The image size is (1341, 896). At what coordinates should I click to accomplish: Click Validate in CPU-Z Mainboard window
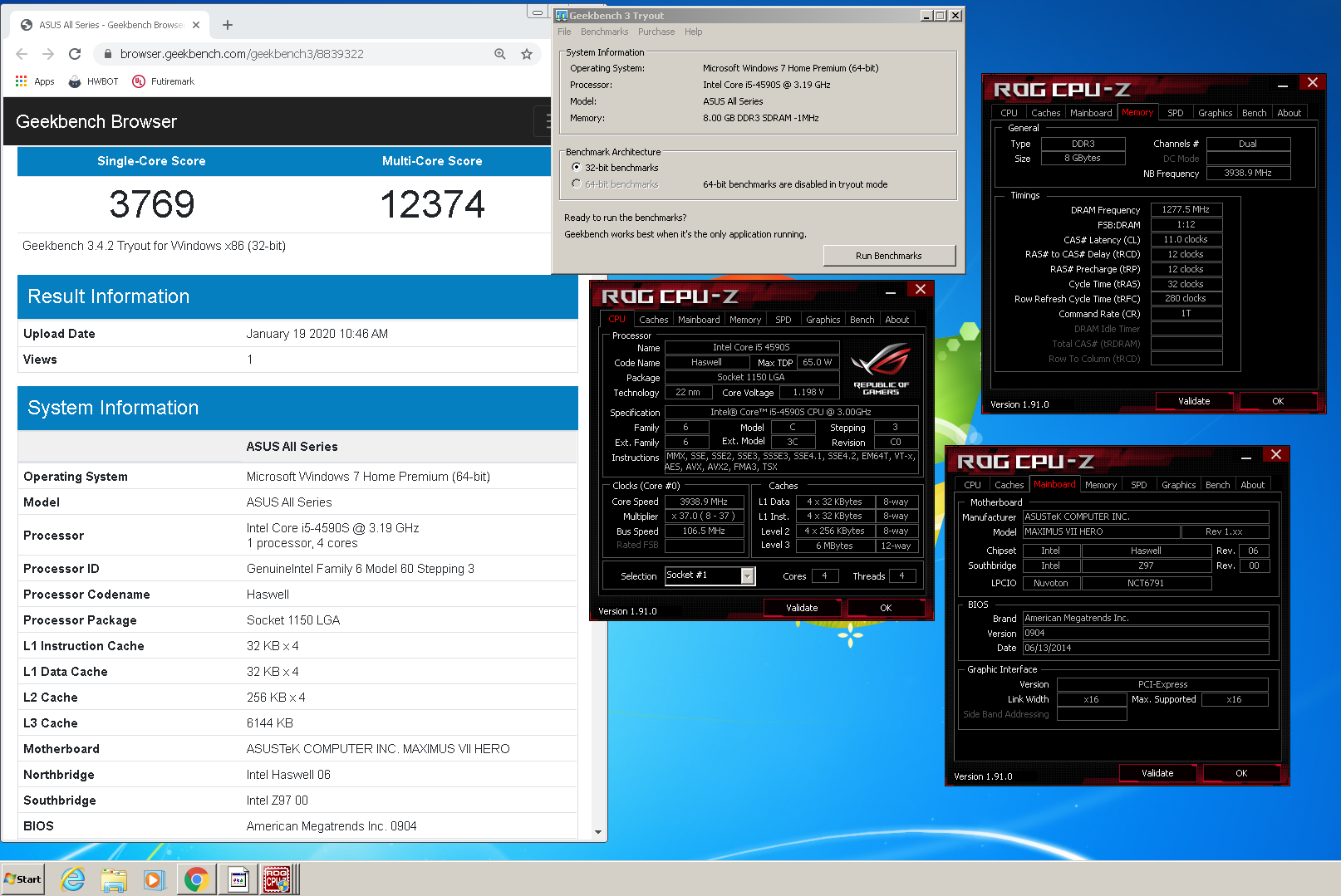pyautogui.click(x=1157, y=773)
